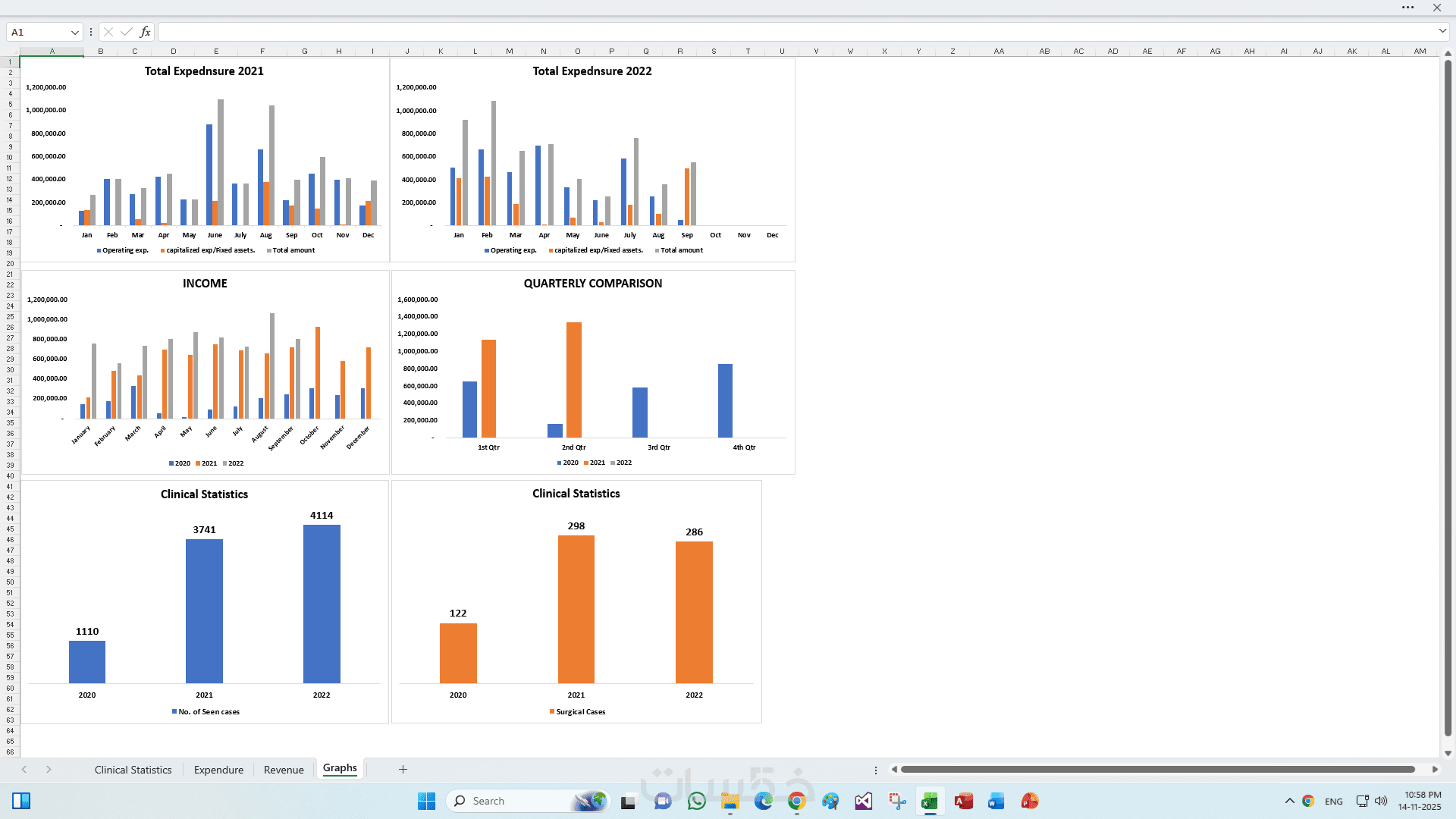The image size is (1456, 819).
Task: Click the add new sheet plus icon
Action: tap(403, 769)
